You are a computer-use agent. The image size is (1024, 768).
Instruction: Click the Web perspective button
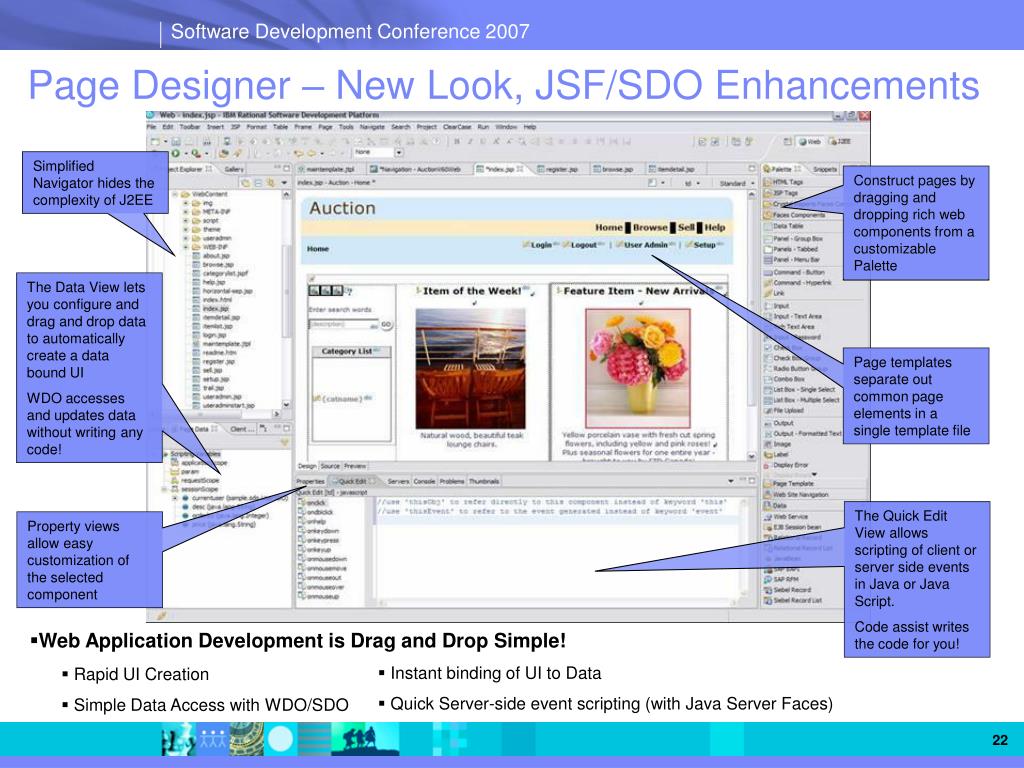tap(809, 141)
